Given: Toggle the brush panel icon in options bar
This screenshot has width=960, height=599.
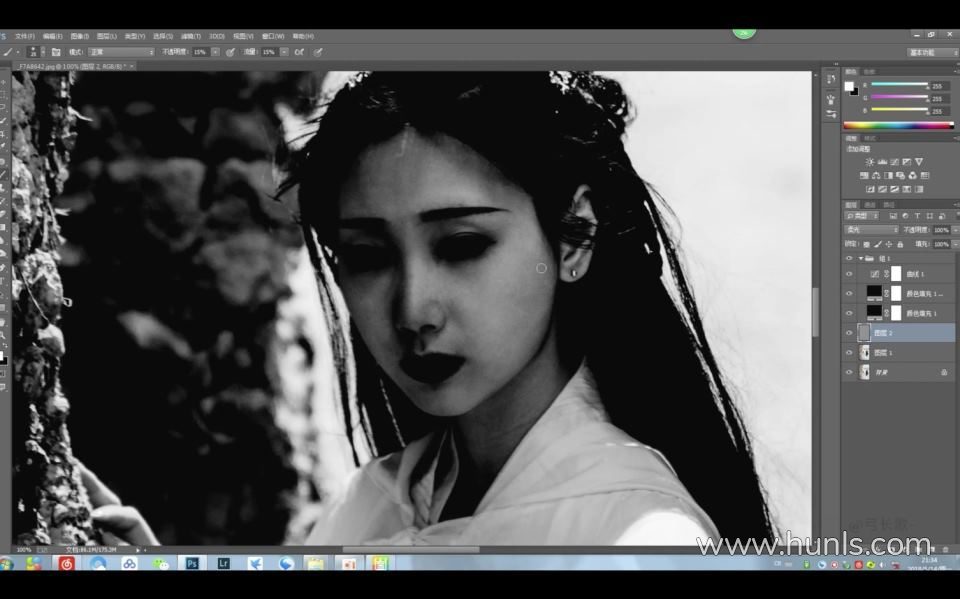Looking at the screenshot, I should coord(56,53).
